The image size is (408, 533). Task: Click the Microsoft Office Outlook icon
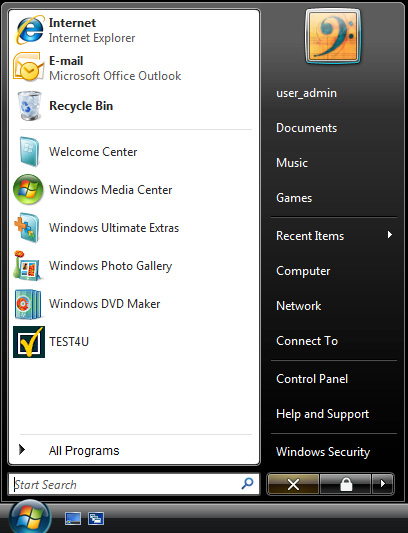pyautogui.click(x=29, y=67)
